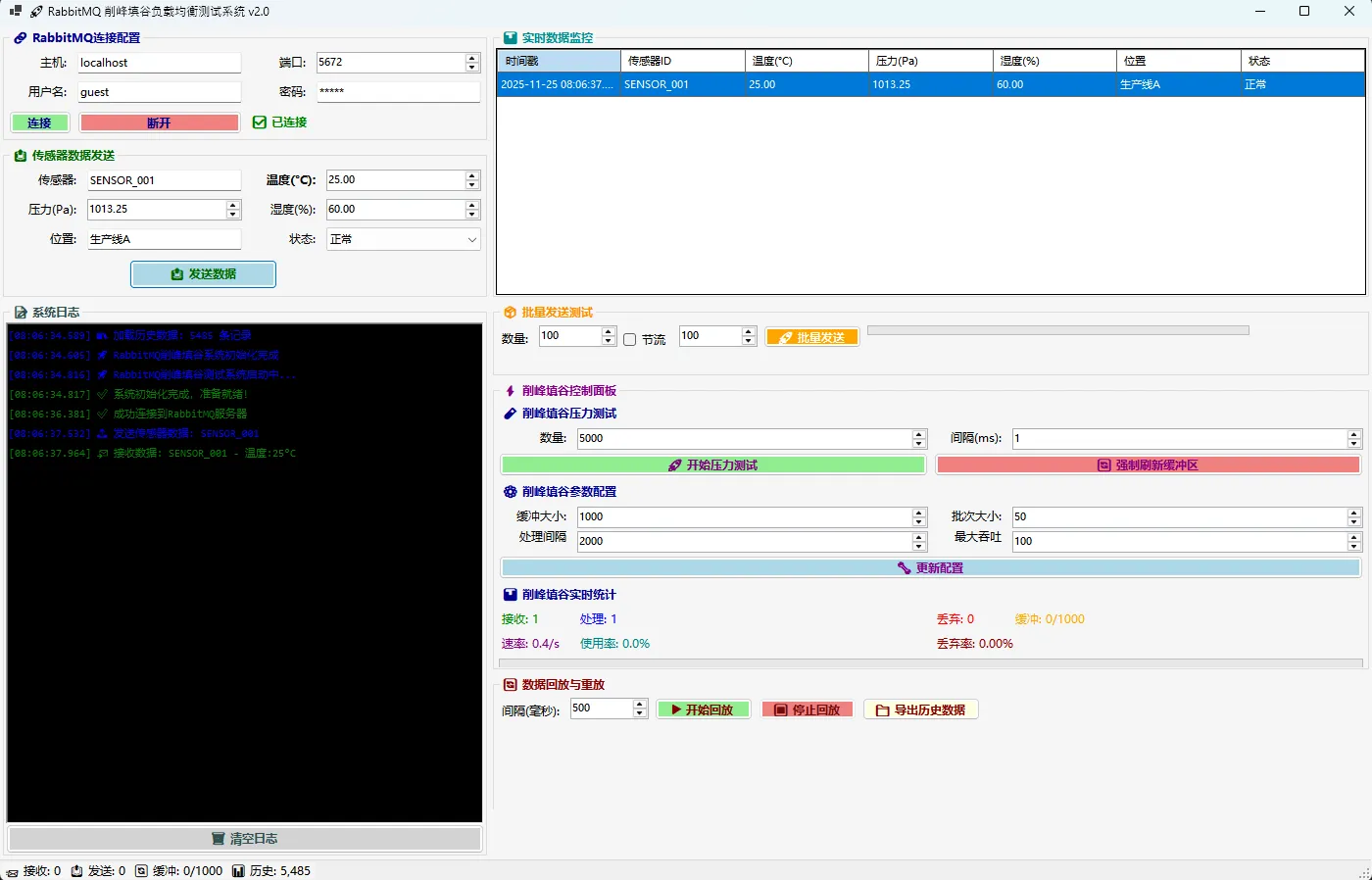Click the batch send progress bar
The image size is (1372, 880).
point(1057,330)
